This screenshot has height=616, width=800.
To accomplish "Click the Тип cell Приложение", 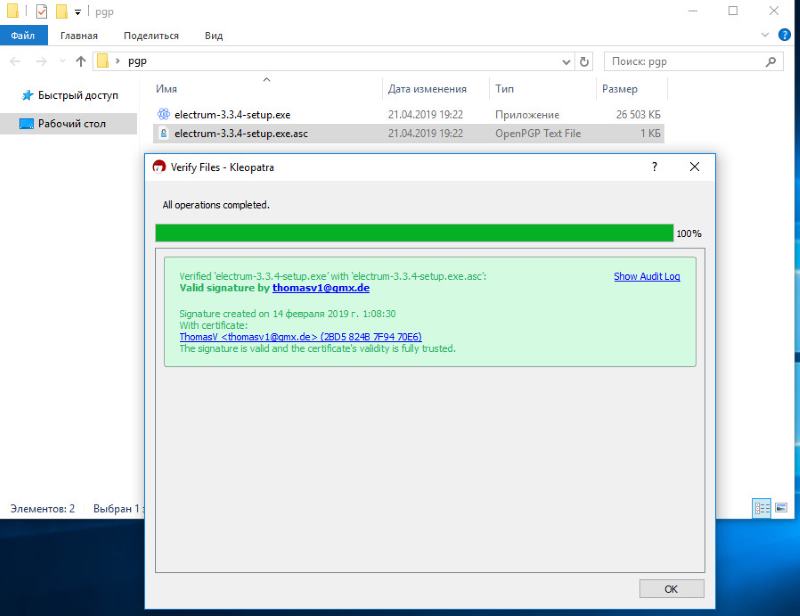I will pos(527,115).
